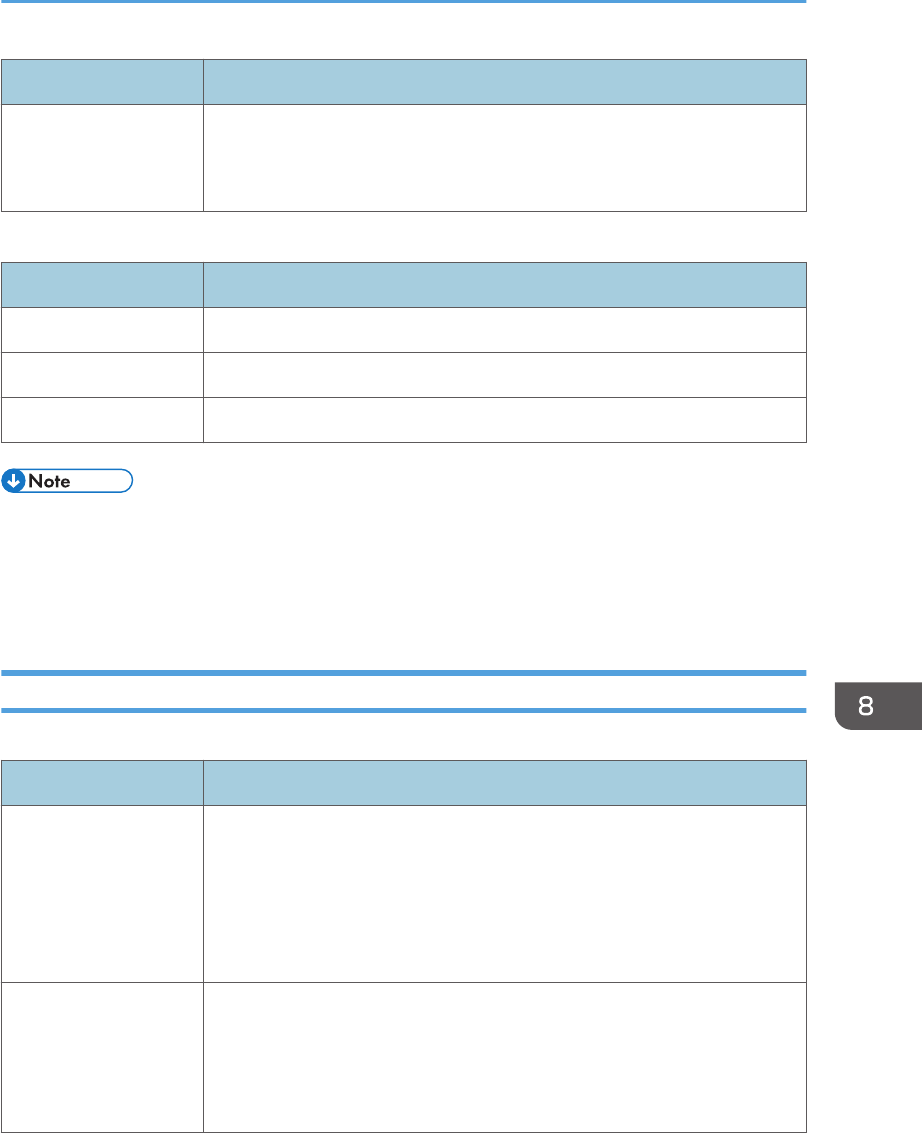The image size is (922, 1133).
Task: Click the wide header cell of the bottom table
Action: [x=504, y=783]
